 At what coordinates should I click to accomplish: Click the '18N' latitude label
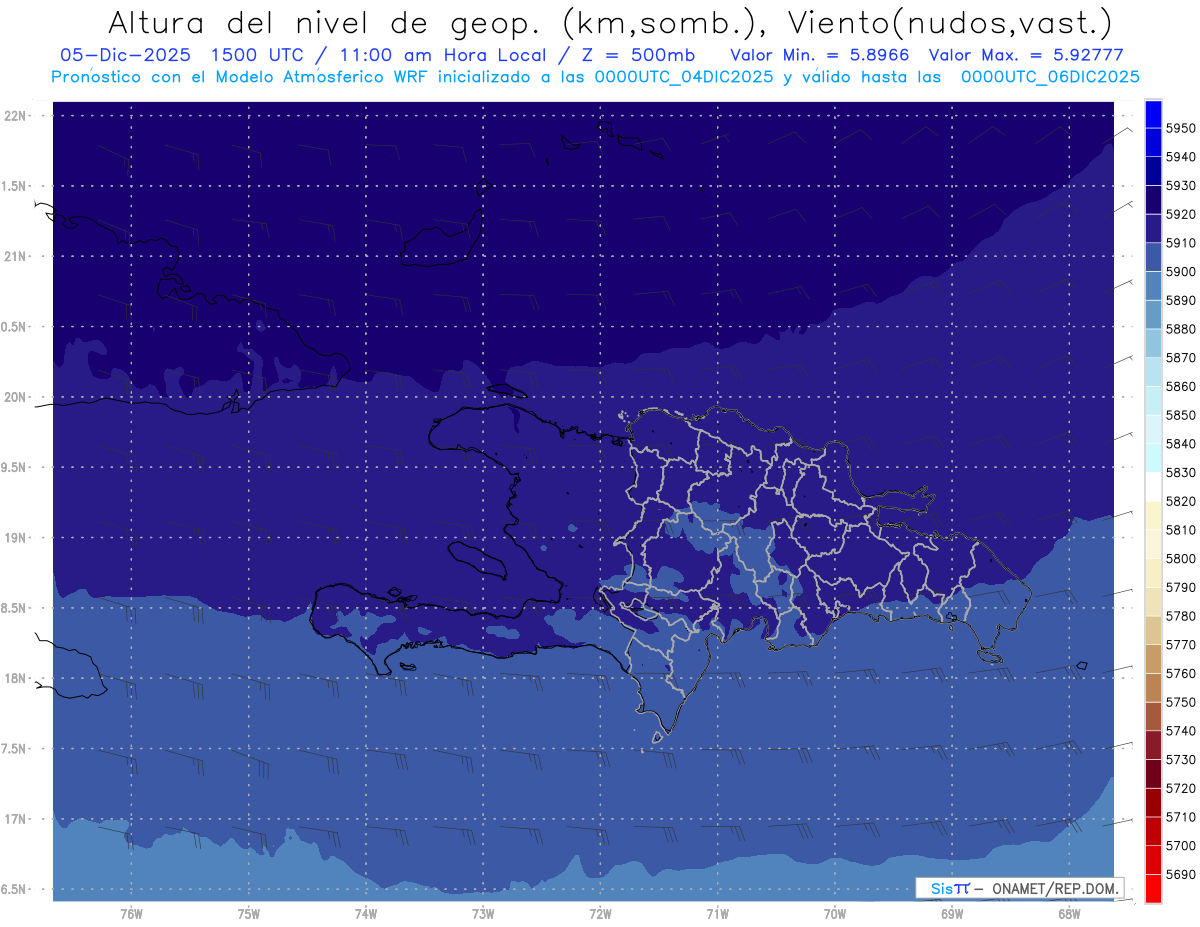15,678
